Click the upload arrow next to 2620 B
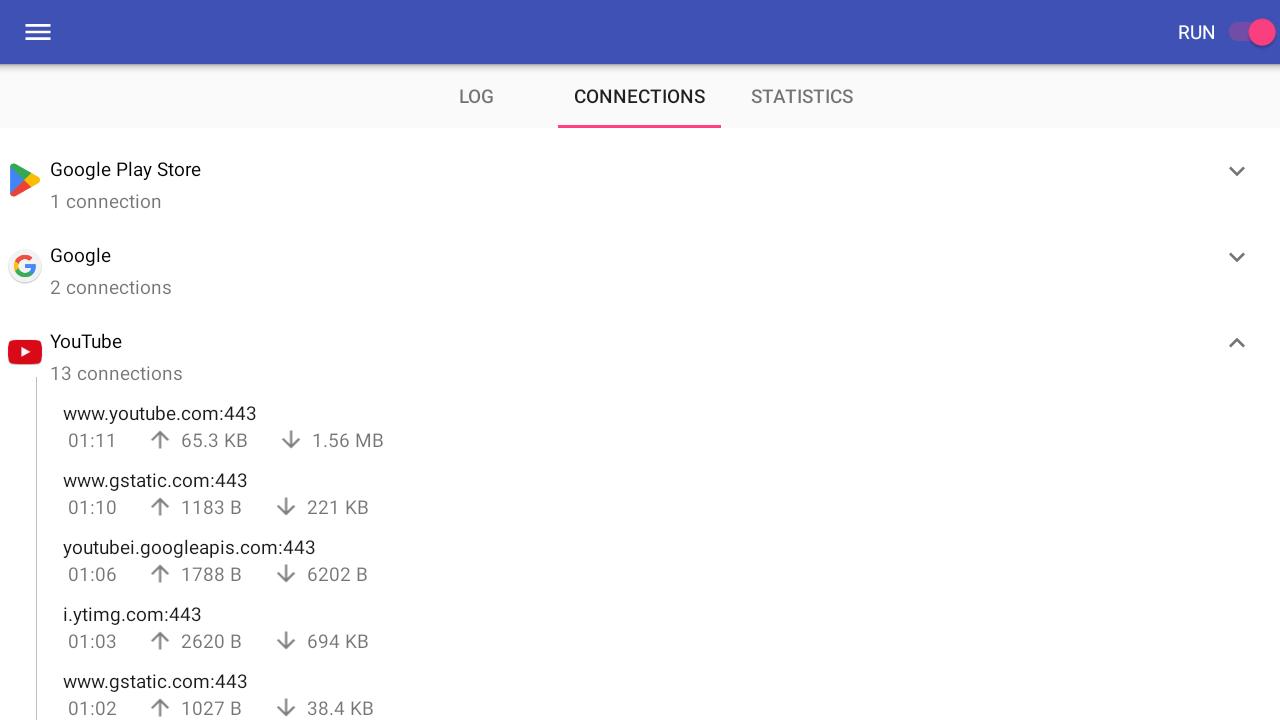The height and width of the screenshot is (720, 1280). (x=160, y=641)
